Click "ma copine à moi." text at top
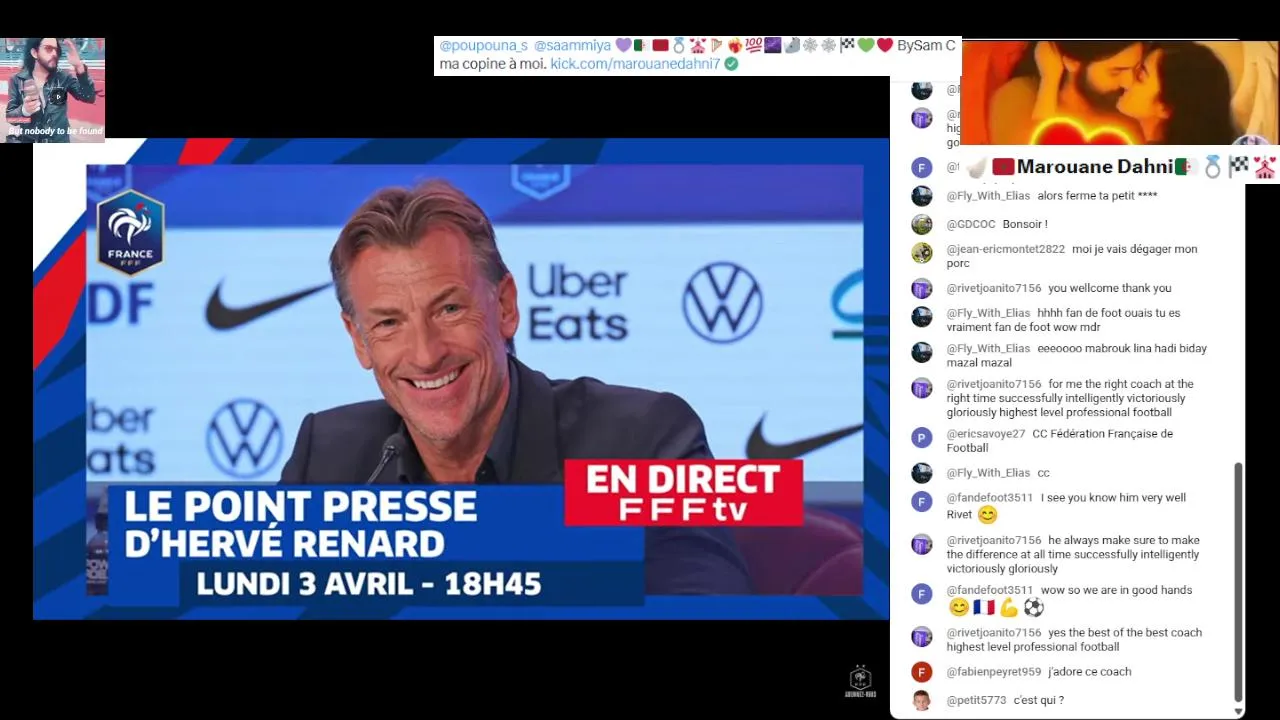The width and height of the screenshot is (1280, 720). click(492, 64)
